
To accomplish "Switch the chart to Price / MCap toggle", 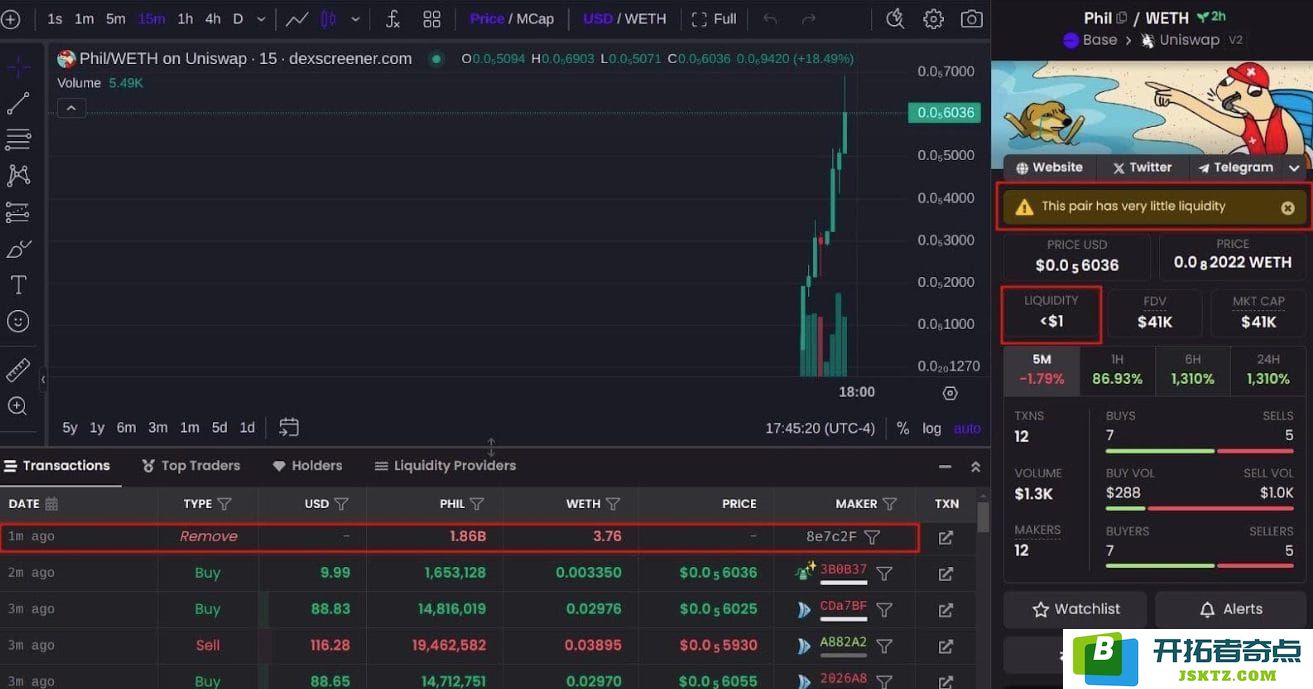I will click(512, 19).
